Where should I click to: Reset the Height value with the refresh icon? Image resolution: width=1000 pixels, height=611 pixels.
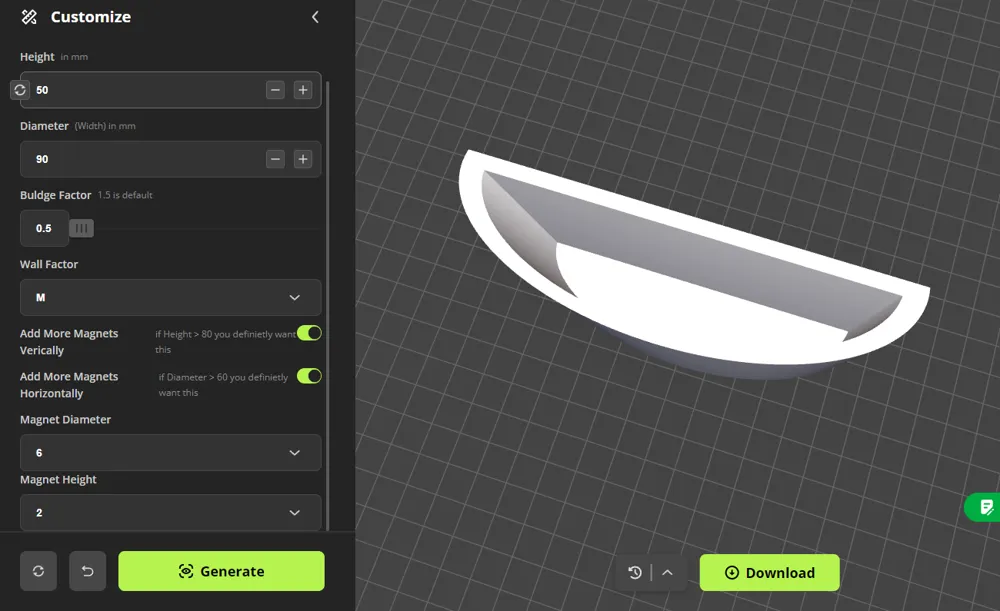click(20, 90)
